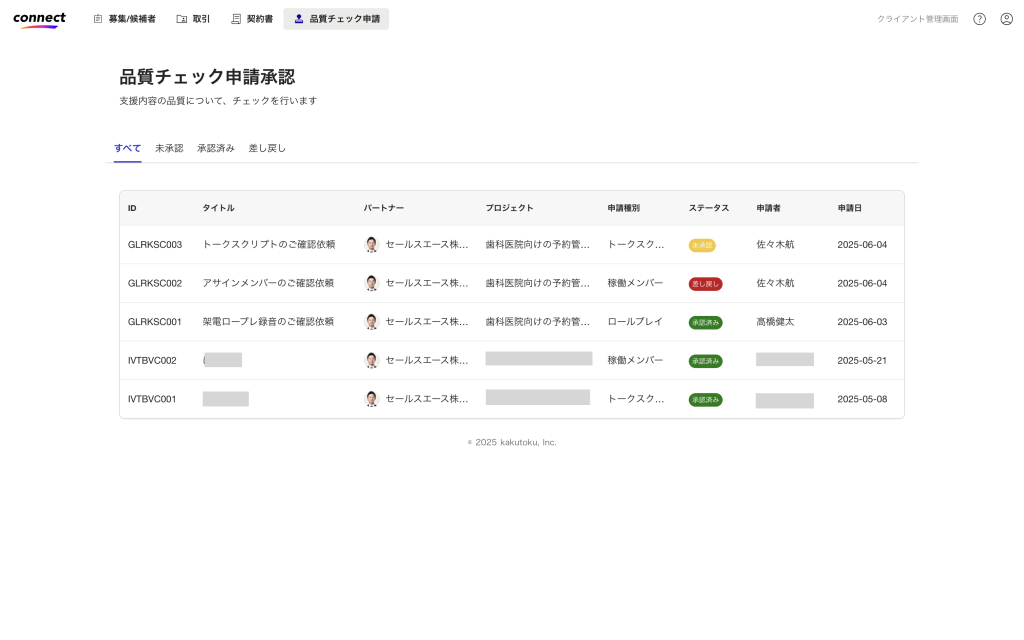Viewport: 1024px width, 640px height.
Task: Switch to the 未承認 tab
Action: click(x=169, y=148)
